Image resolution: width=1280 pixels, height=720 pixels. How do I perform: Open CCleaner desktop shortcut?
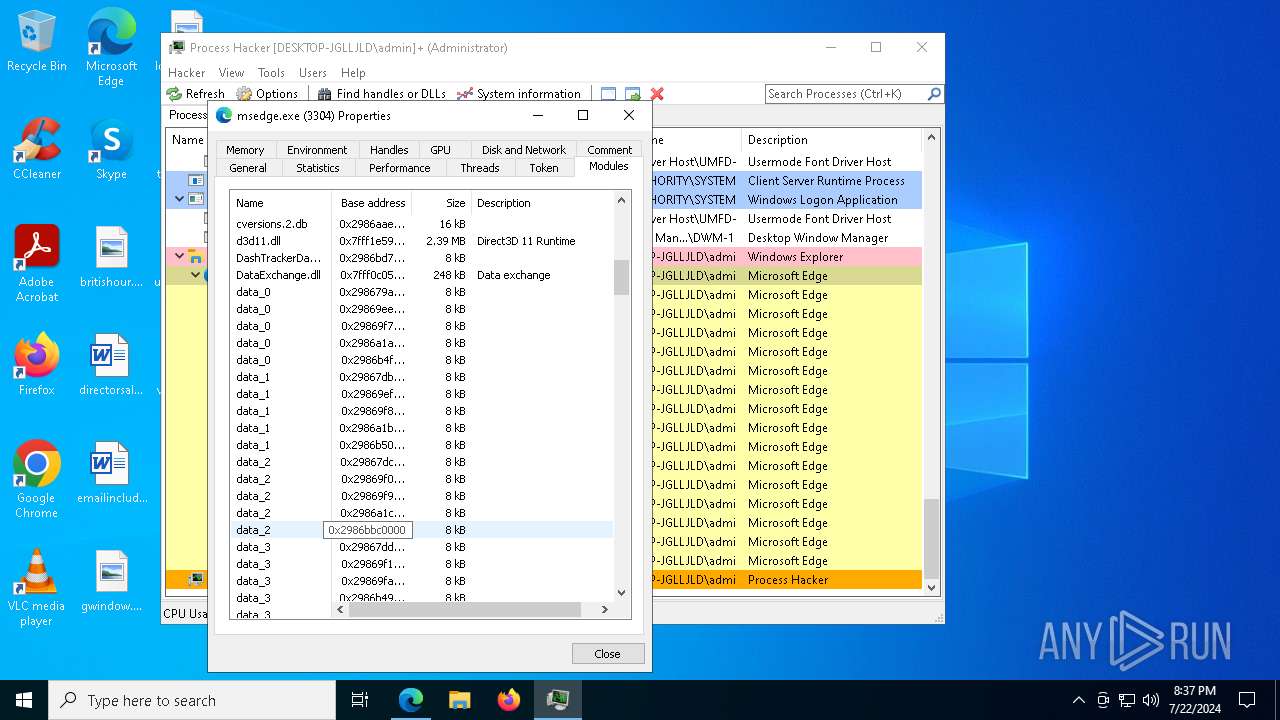point(37,150)
